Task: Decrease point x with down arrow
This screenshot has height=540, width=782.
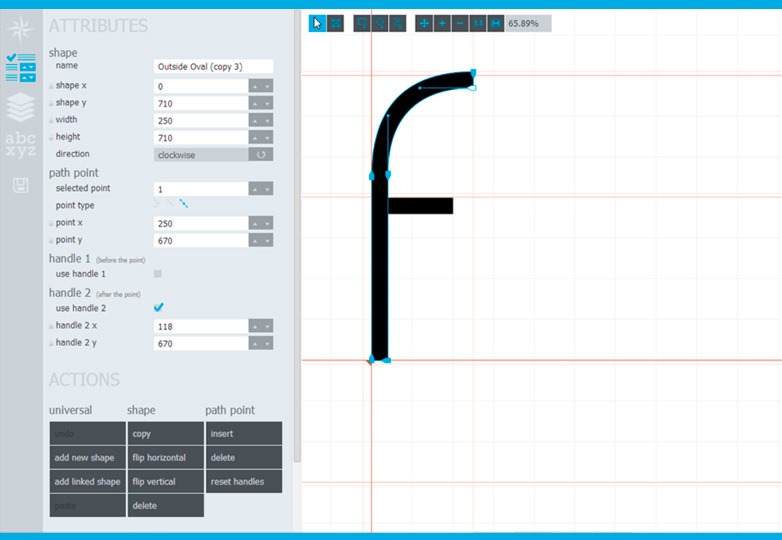Action: click(267, 223)
